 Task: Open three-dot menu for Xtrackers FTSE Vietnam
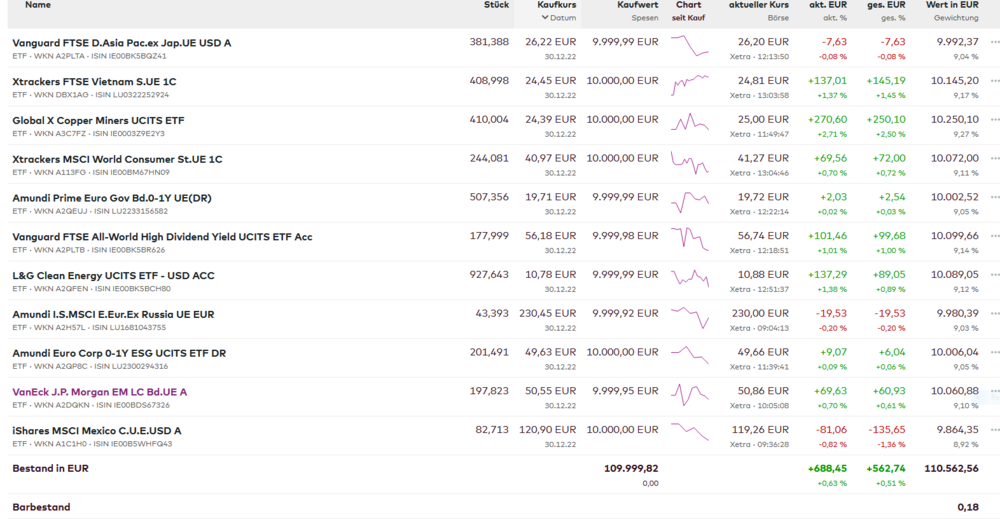click(x=994, y=81)
